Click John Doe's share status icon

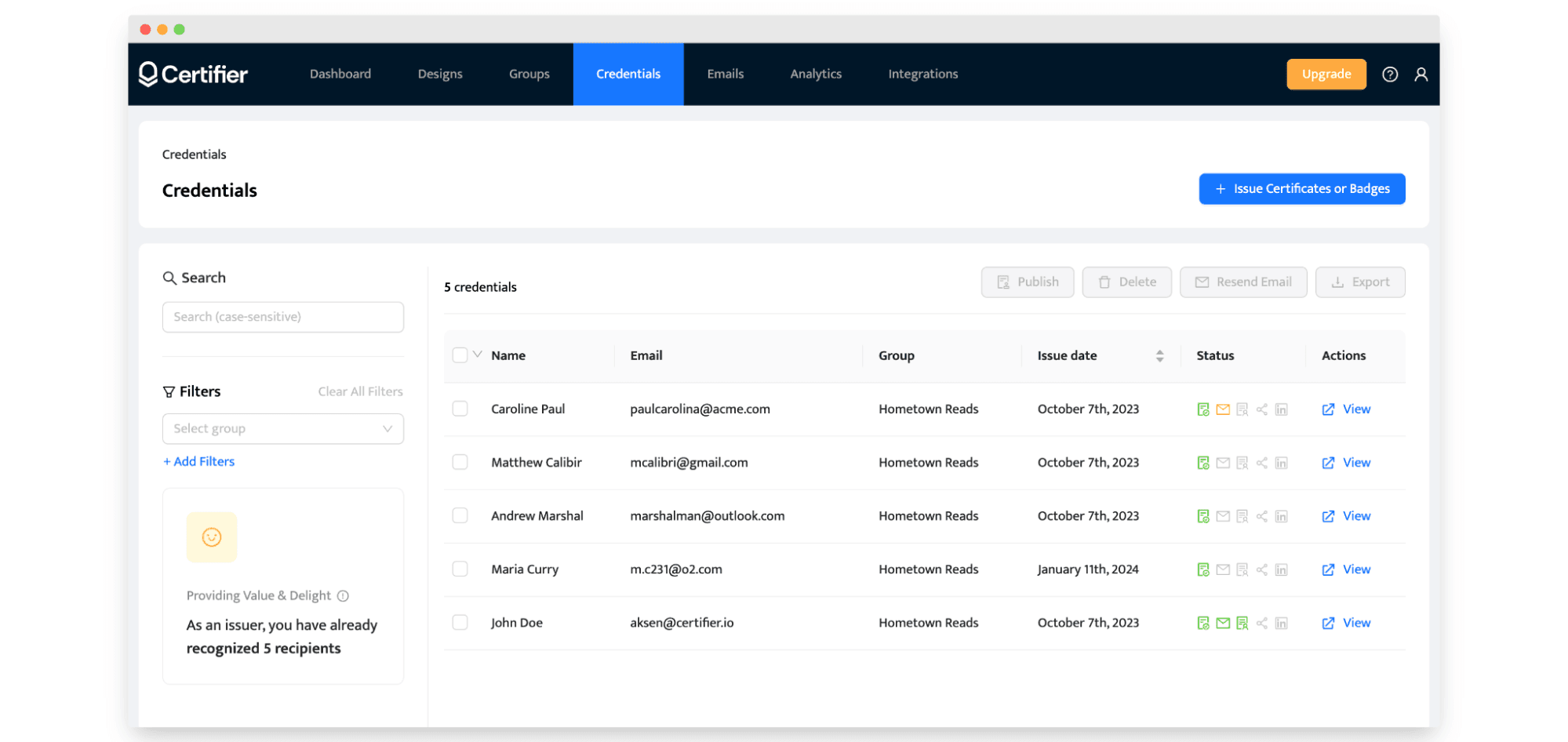tap(1261, 623)
